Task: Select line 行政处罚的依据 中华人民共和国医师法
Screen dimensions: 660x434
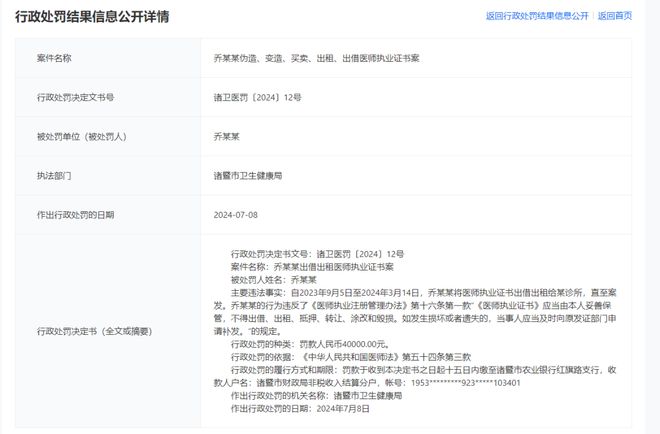Action: point(351,357)
